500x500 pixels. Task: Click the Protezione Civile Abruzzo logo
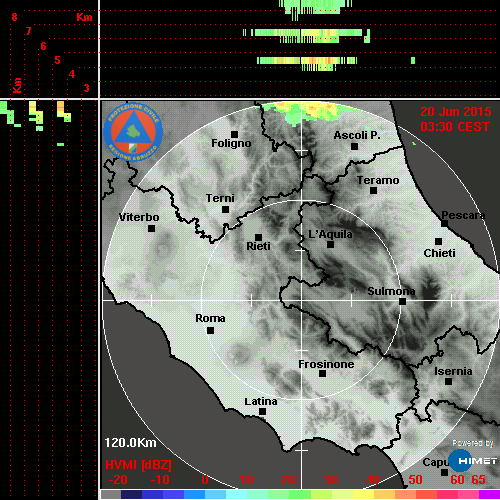point(133,132)
